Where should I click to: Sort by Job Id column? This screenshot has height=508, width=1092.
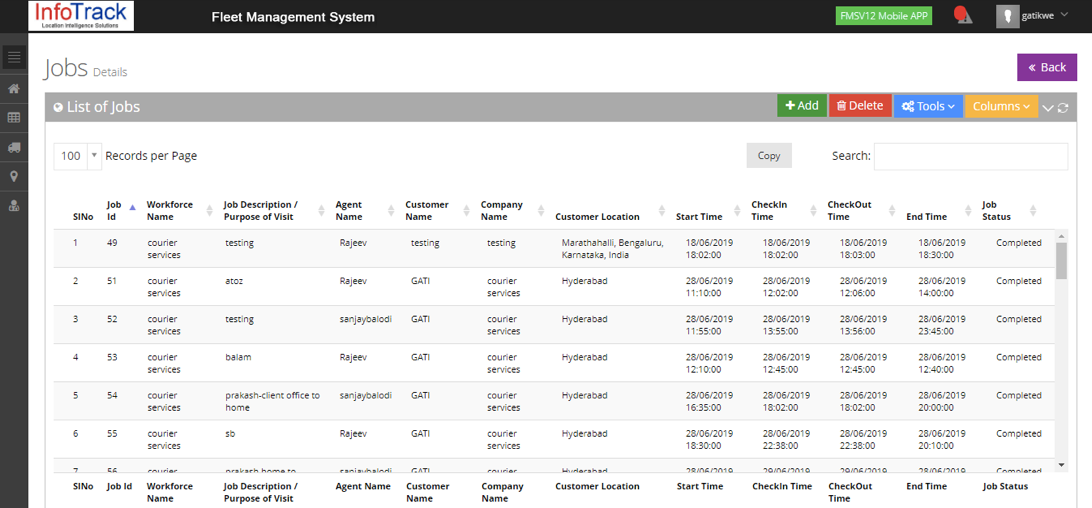click(x=121, y=210)
